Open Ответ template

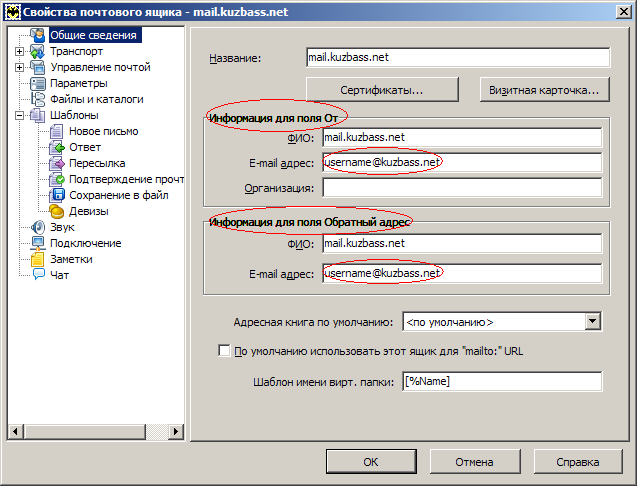(85, 148)
